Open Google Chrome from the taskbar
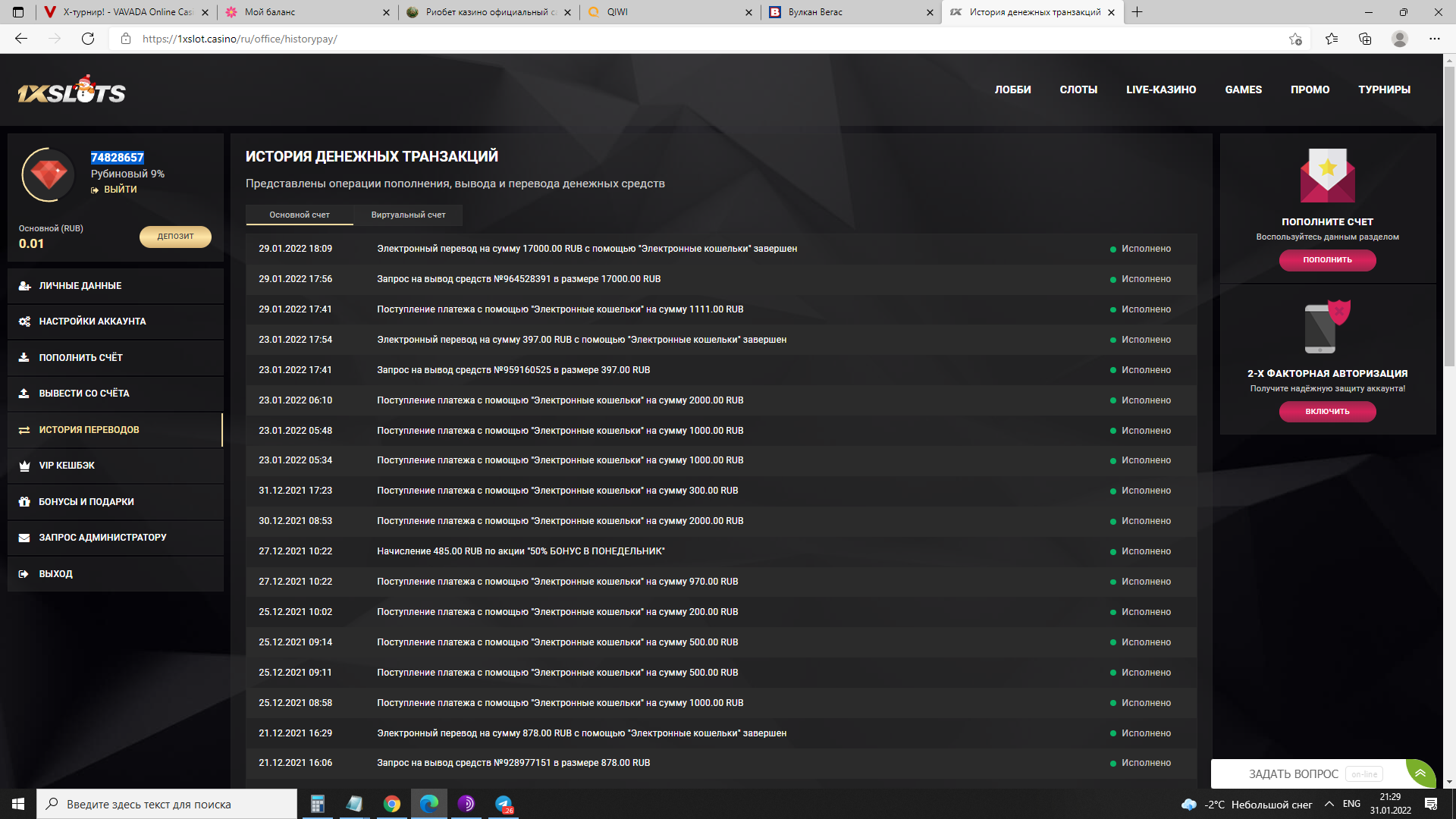The image size is (1456, 819). coord(392,804)
